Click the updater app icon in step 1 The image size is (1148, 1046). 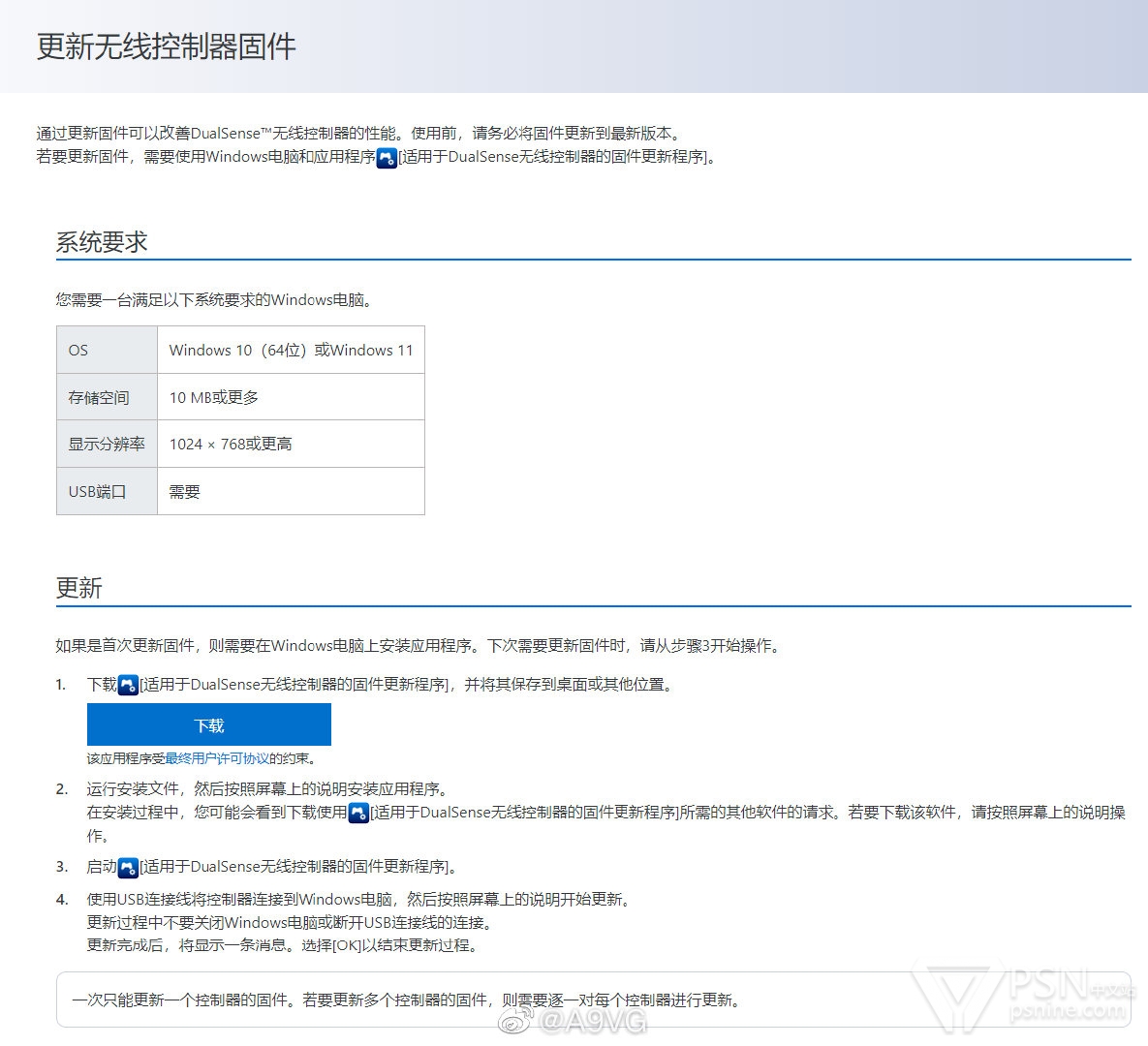click(x=128, y=685)
